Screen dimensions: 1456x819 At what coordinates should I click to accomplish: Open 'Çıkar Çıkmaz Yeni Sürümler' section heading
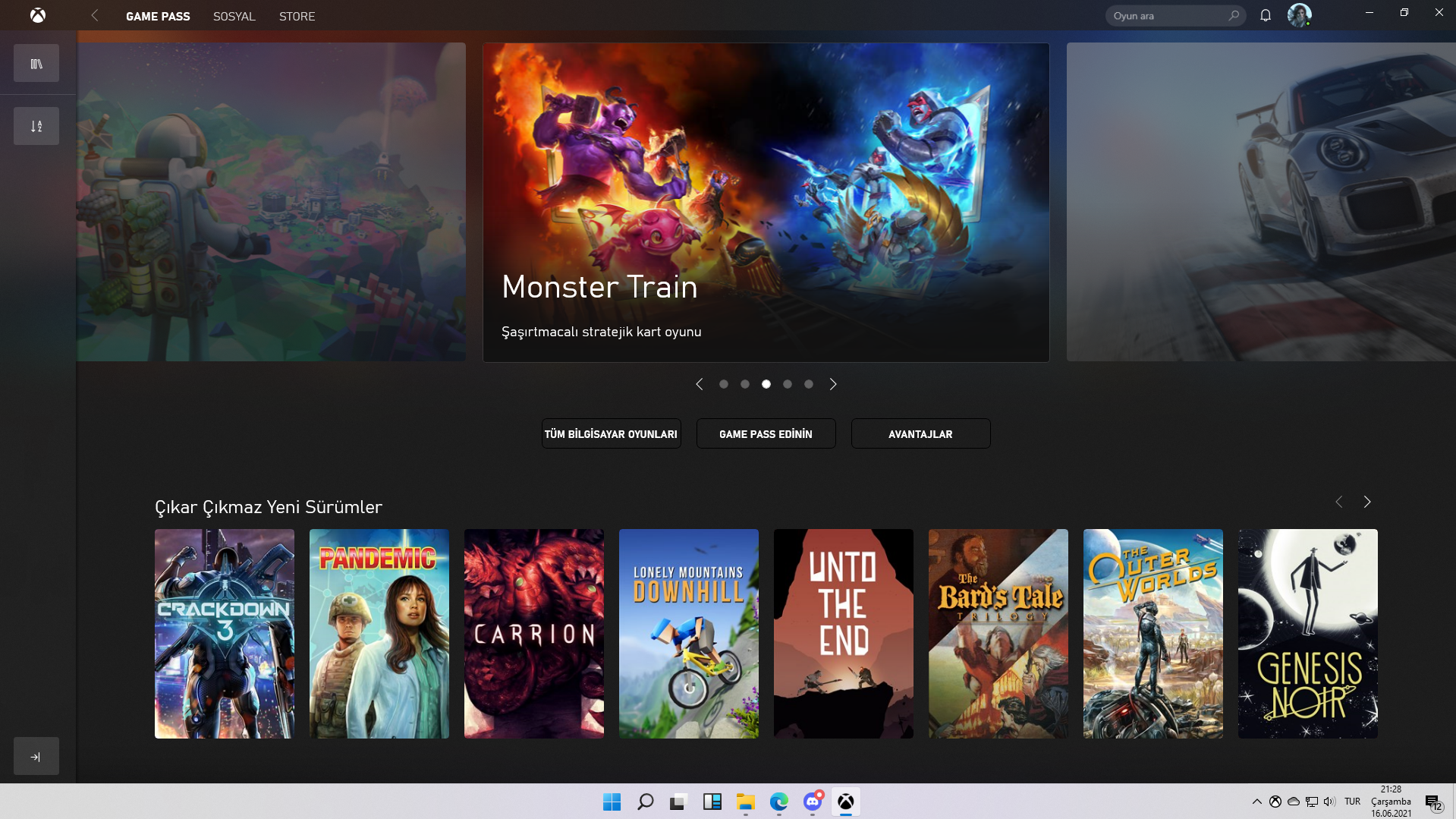(269, 506)
